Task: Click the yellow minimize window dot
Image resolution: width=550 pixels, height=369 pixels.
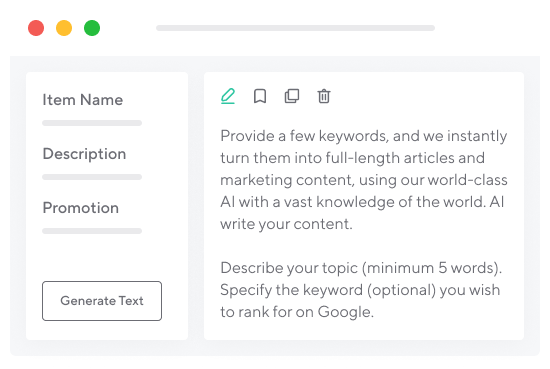Action: pos(64,28)
